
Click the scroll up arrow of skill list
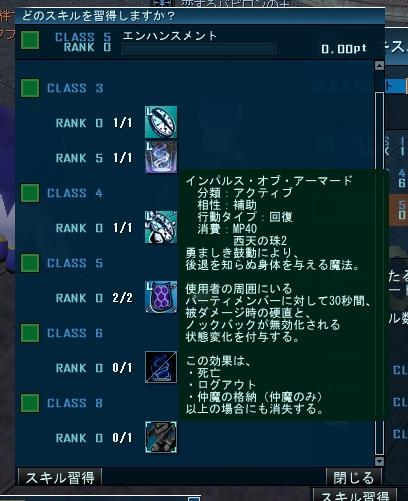(379, 65)
